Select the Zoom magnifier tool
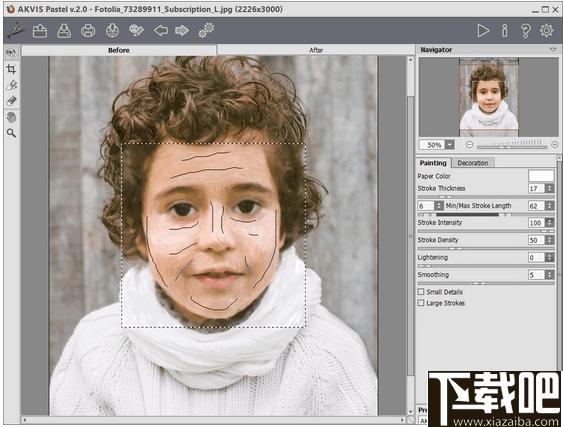Screen dimensions: 563x427 [x=11, y=133]
